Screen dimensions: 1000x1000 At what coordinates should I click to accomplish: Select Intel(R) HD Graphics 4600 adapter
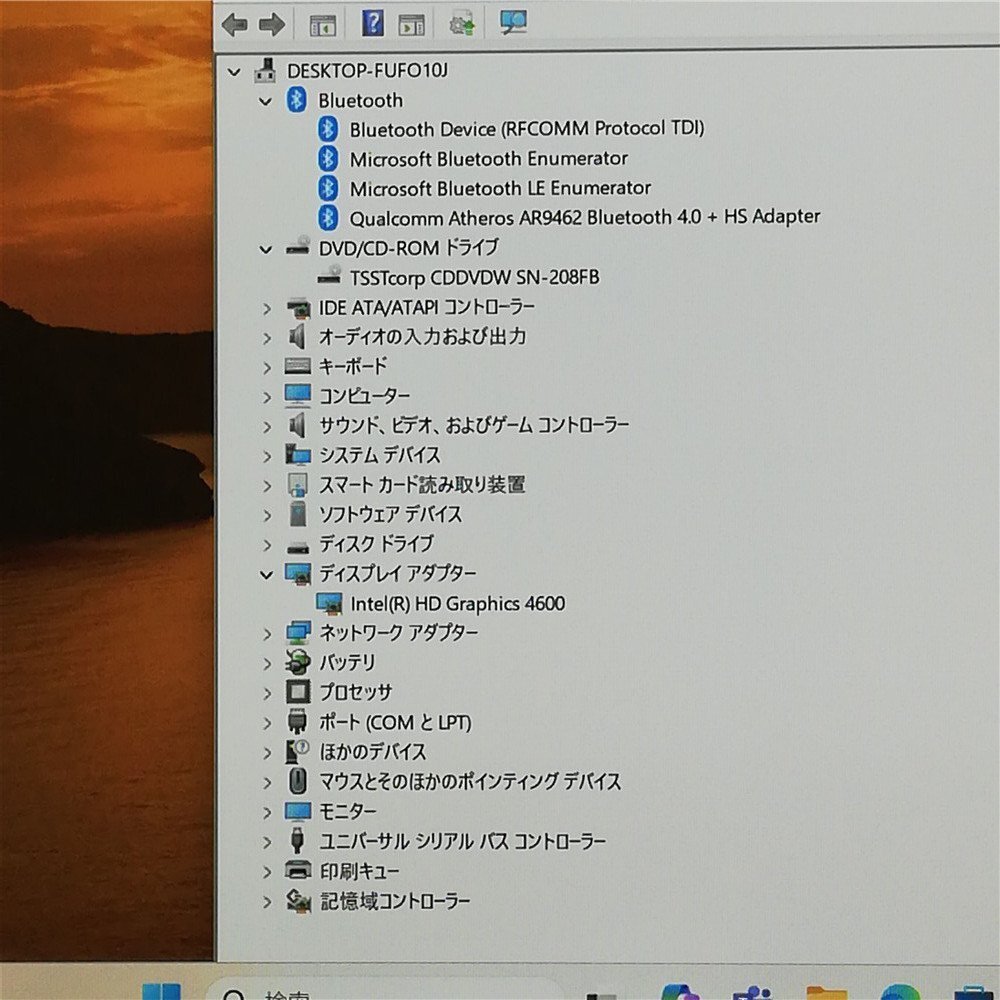click(457, 604)
